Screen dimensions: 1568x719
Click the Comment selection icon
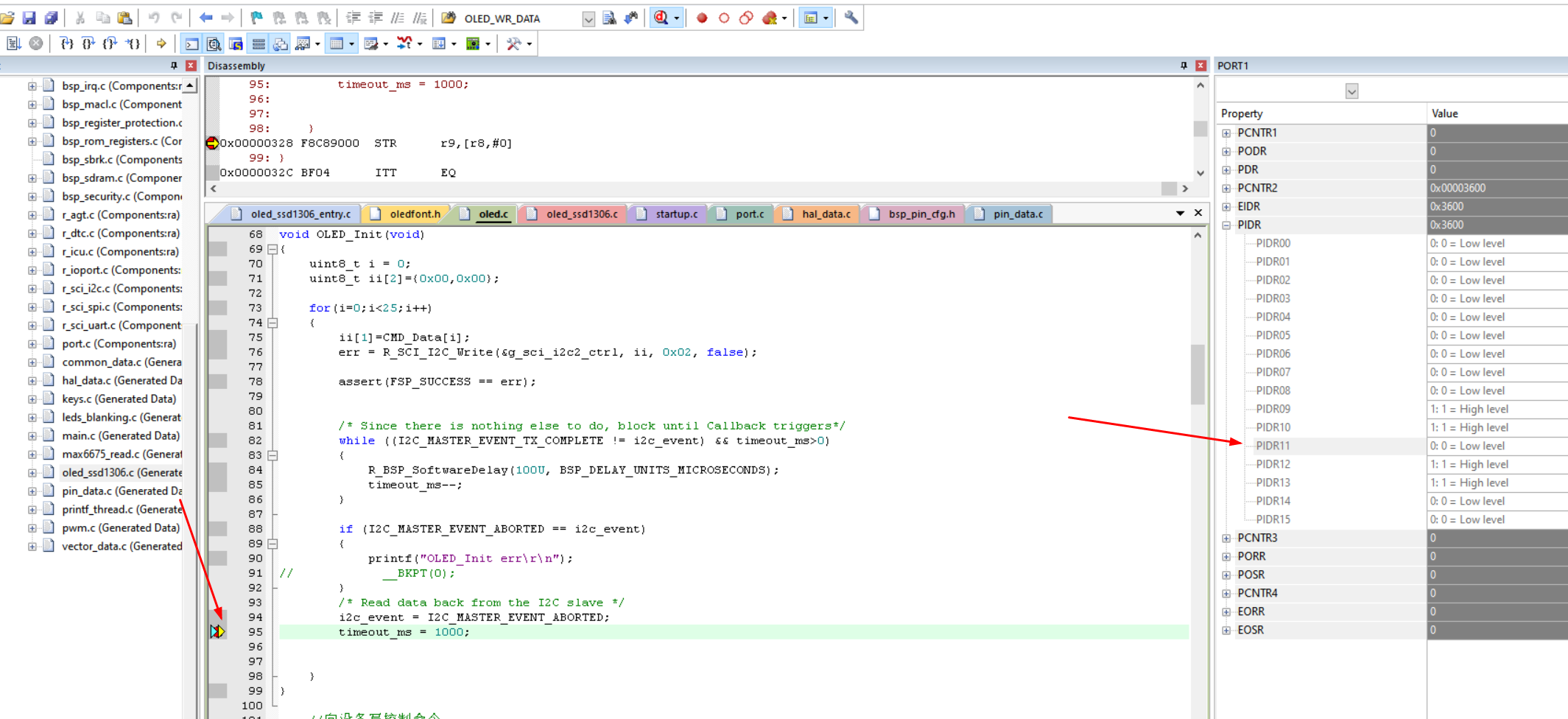398,18
